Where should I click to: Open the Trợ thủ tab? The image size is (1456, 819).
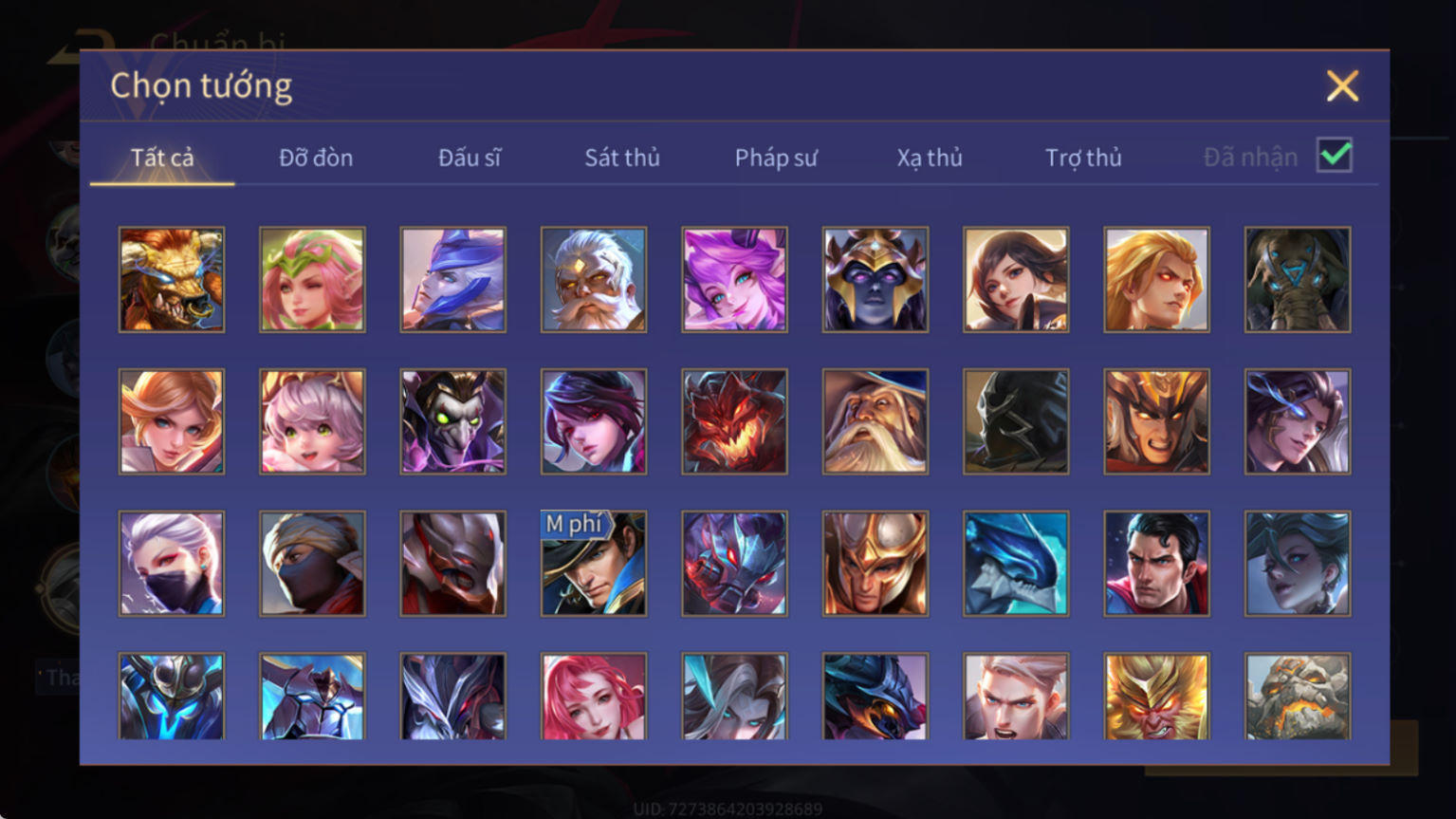(x=1083, y=158)
